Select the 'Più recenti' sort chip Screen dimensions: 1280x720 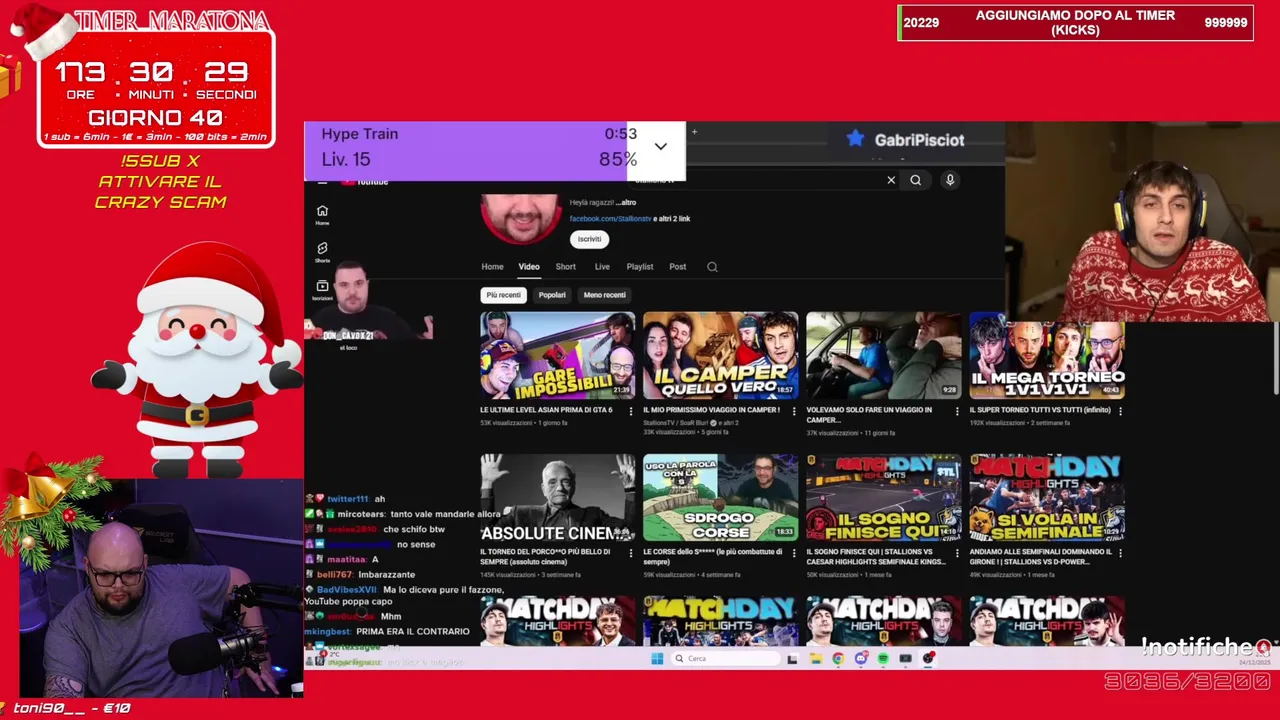coord(503,295)
